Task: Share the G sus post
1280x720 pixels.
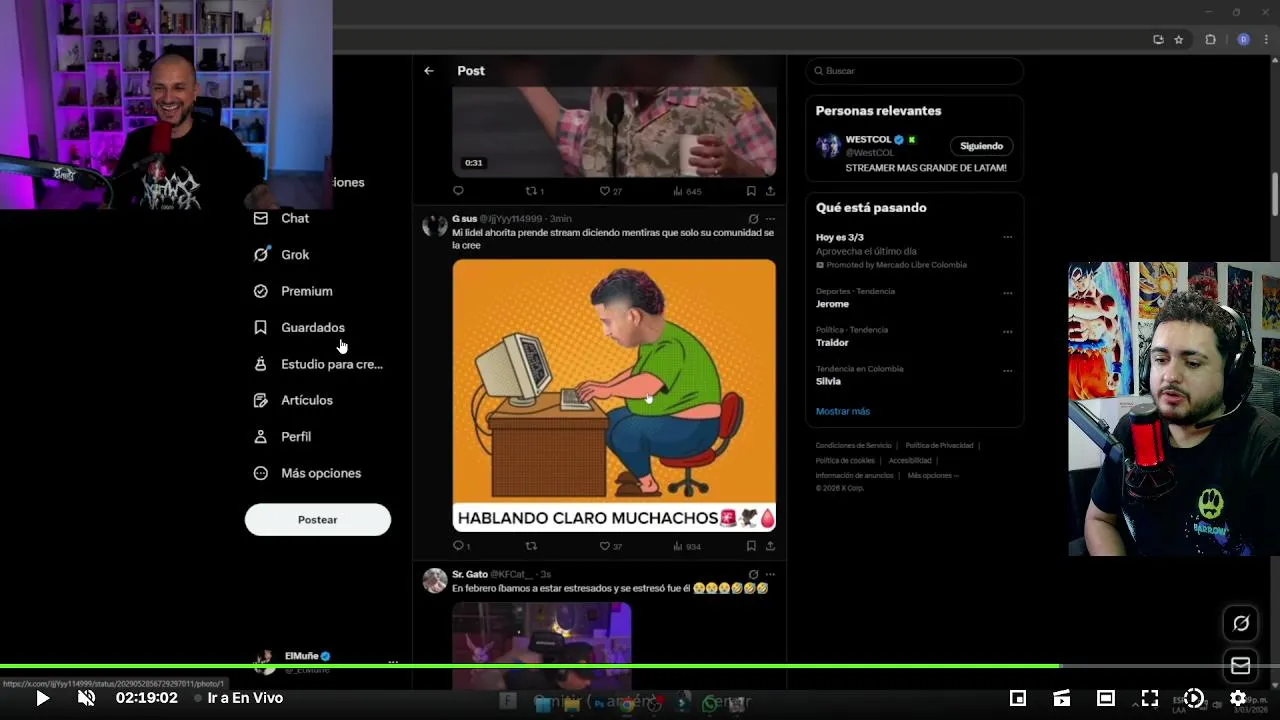Action: pos(770,546)
